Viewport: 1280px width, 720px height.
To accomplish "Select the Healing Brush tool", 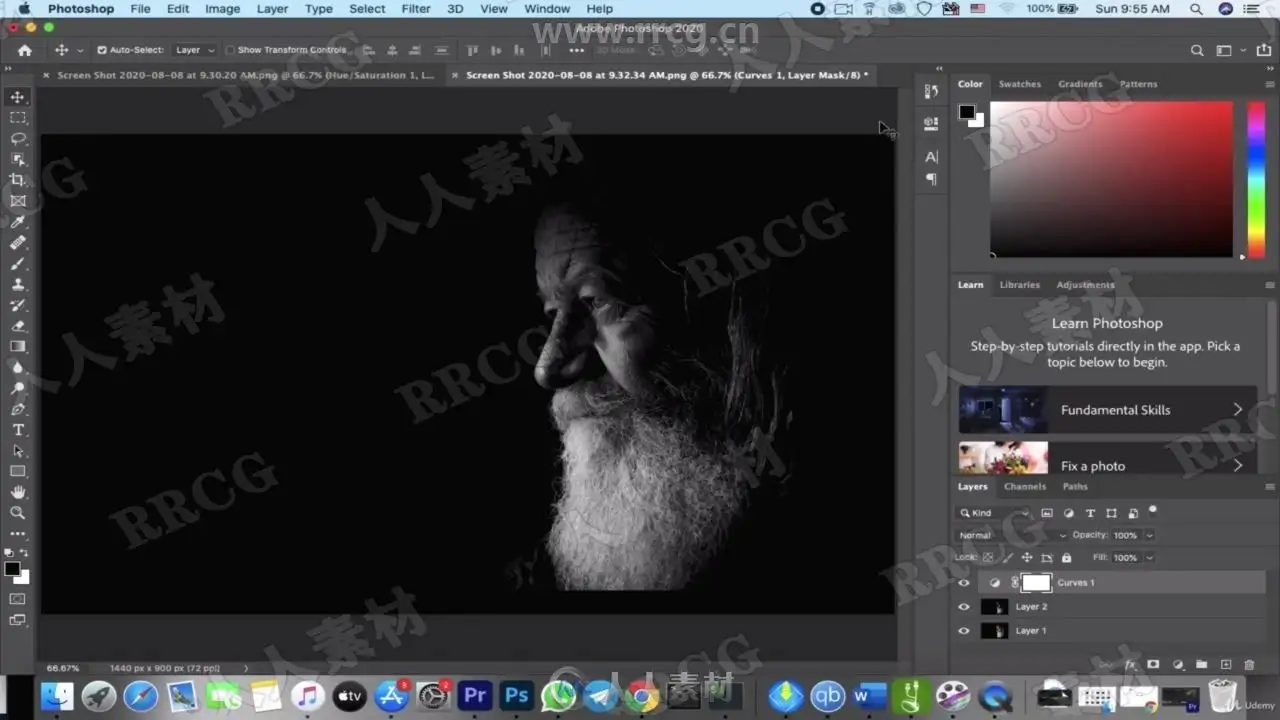I will (18, 243).
